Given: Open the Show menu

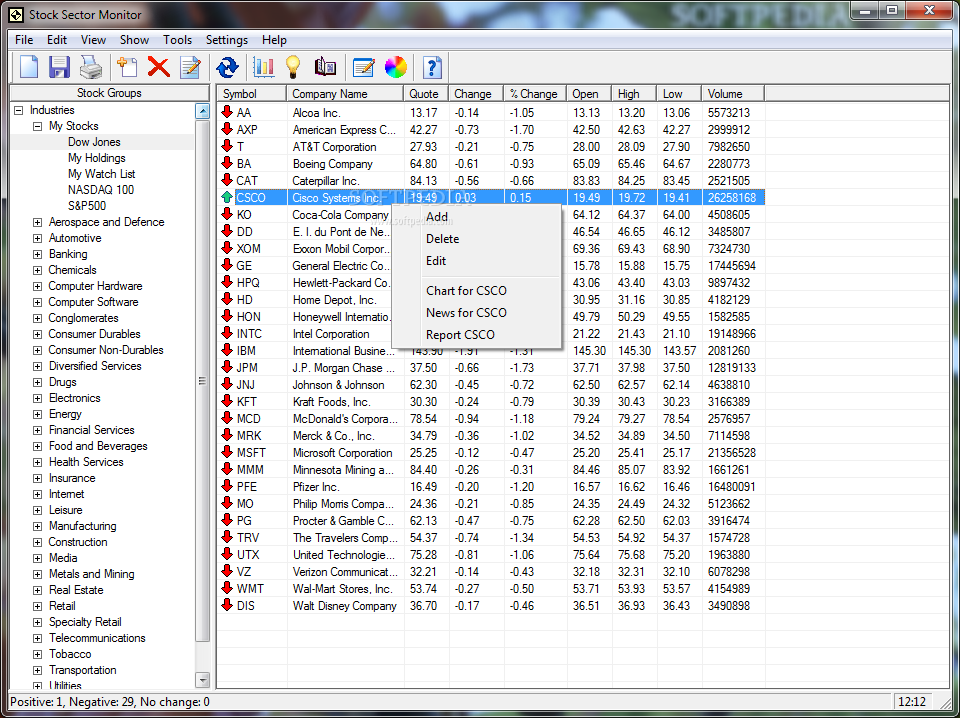Looking at the screenshot, I should [134, 40].
